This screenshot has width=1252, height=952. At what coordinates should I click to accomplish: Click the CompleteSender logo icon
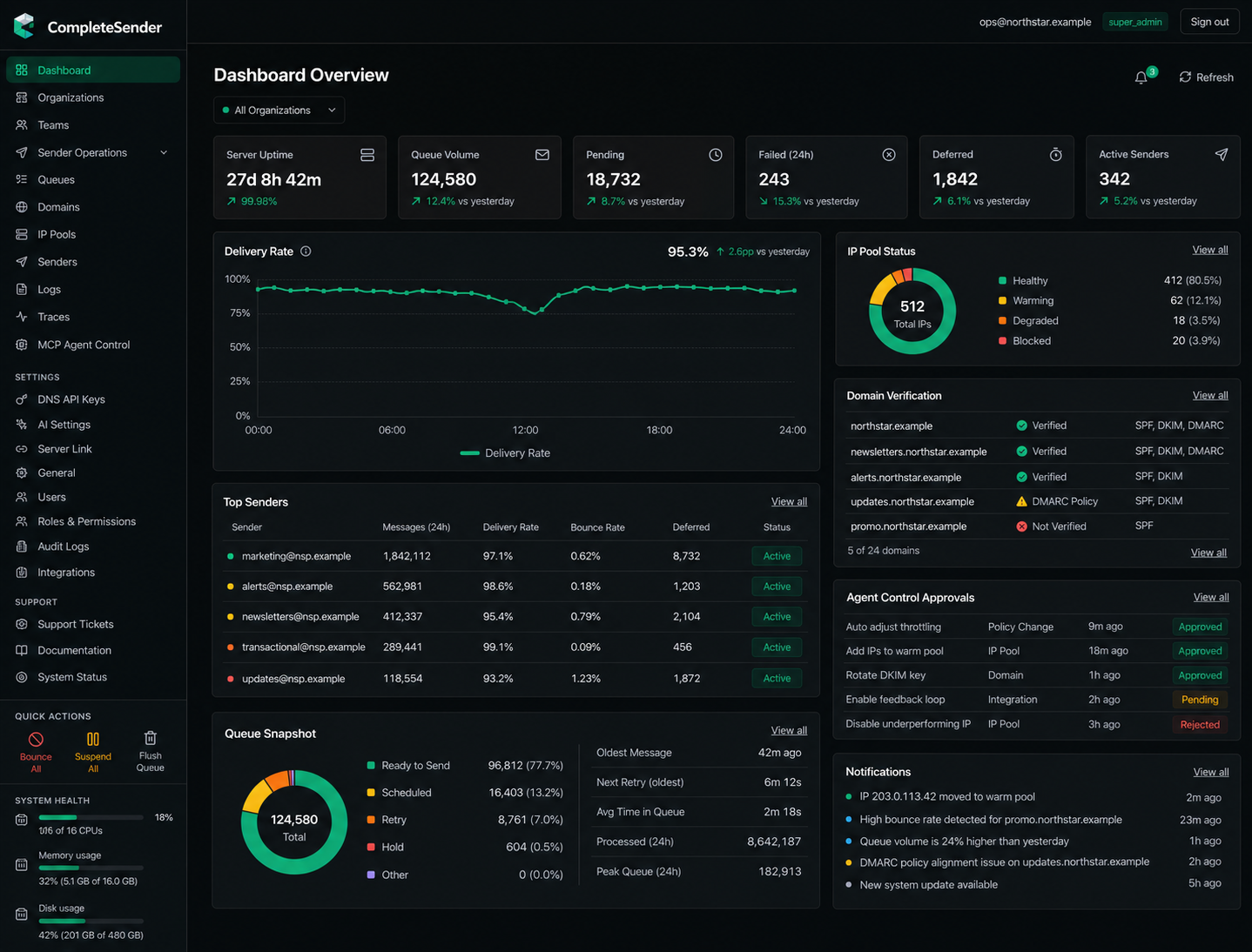click(x=24, y=26)
